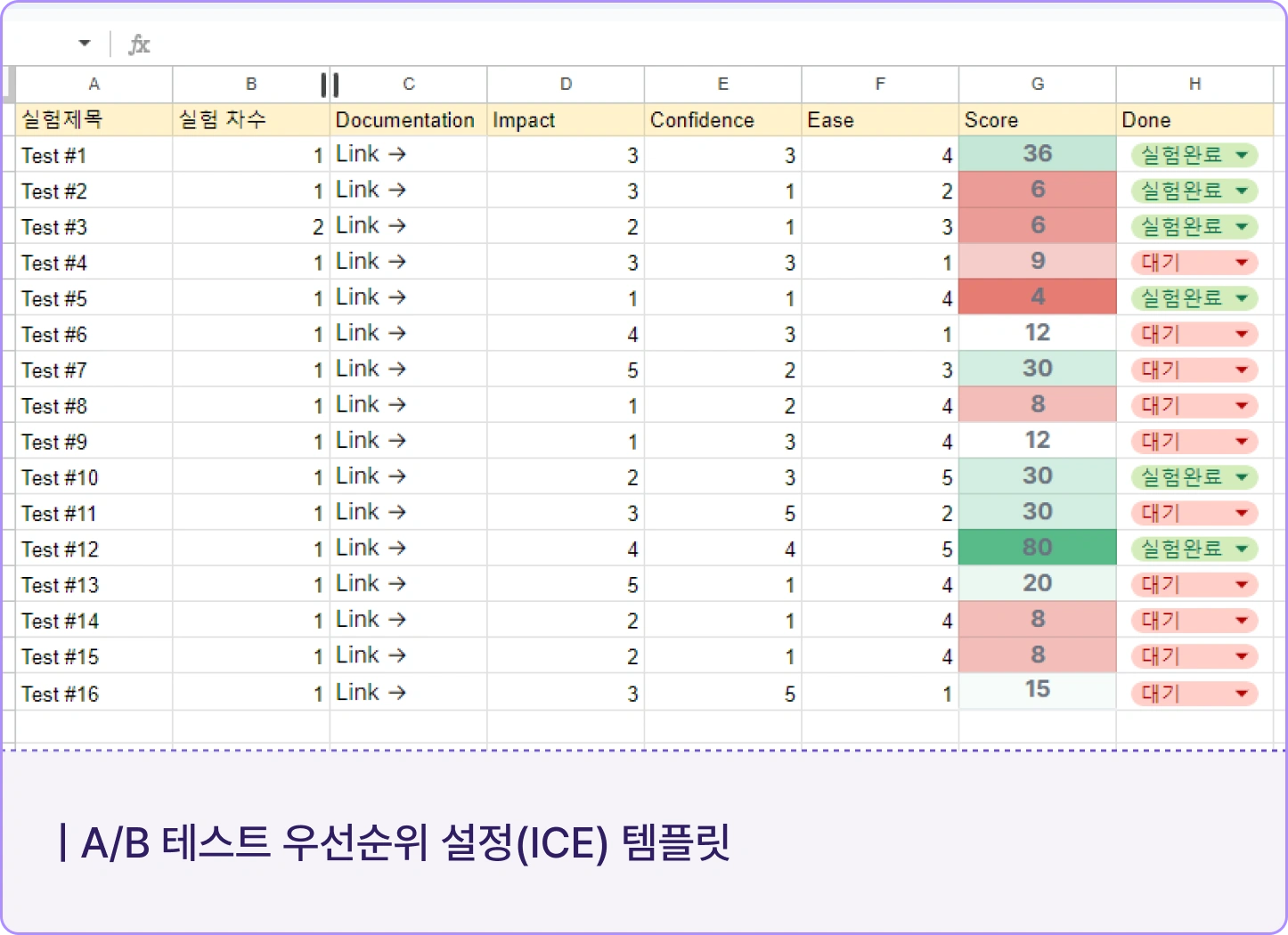Click the select-all corner of the grid

(8, 85)
